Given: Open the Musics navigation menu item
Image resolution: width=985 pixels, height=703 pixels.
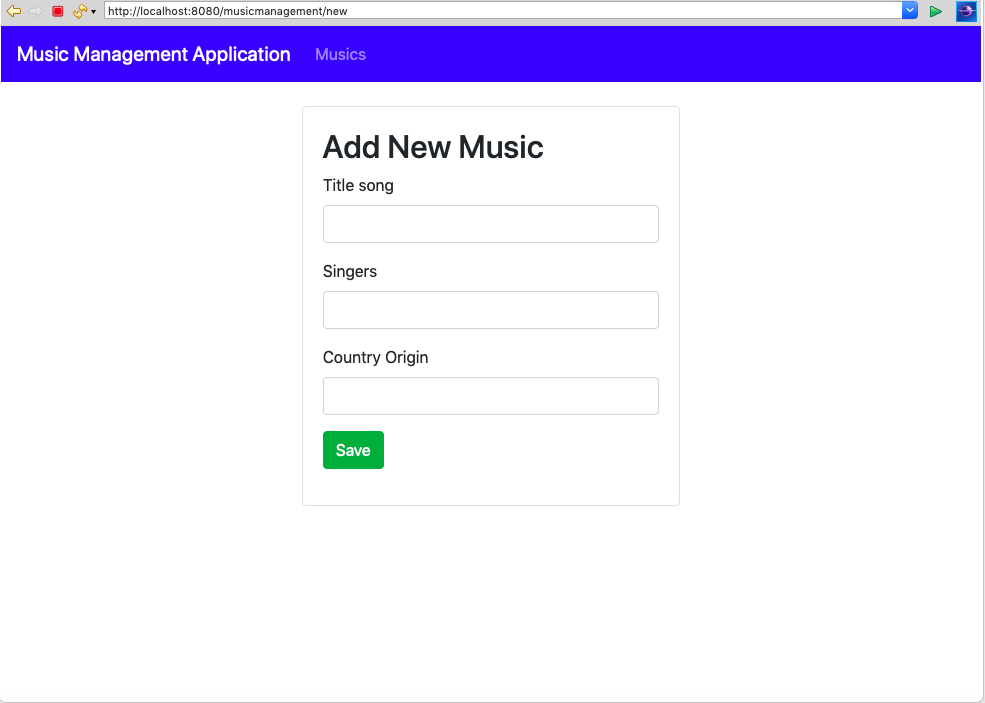Looking at the screenshot, I should [340, 54].
